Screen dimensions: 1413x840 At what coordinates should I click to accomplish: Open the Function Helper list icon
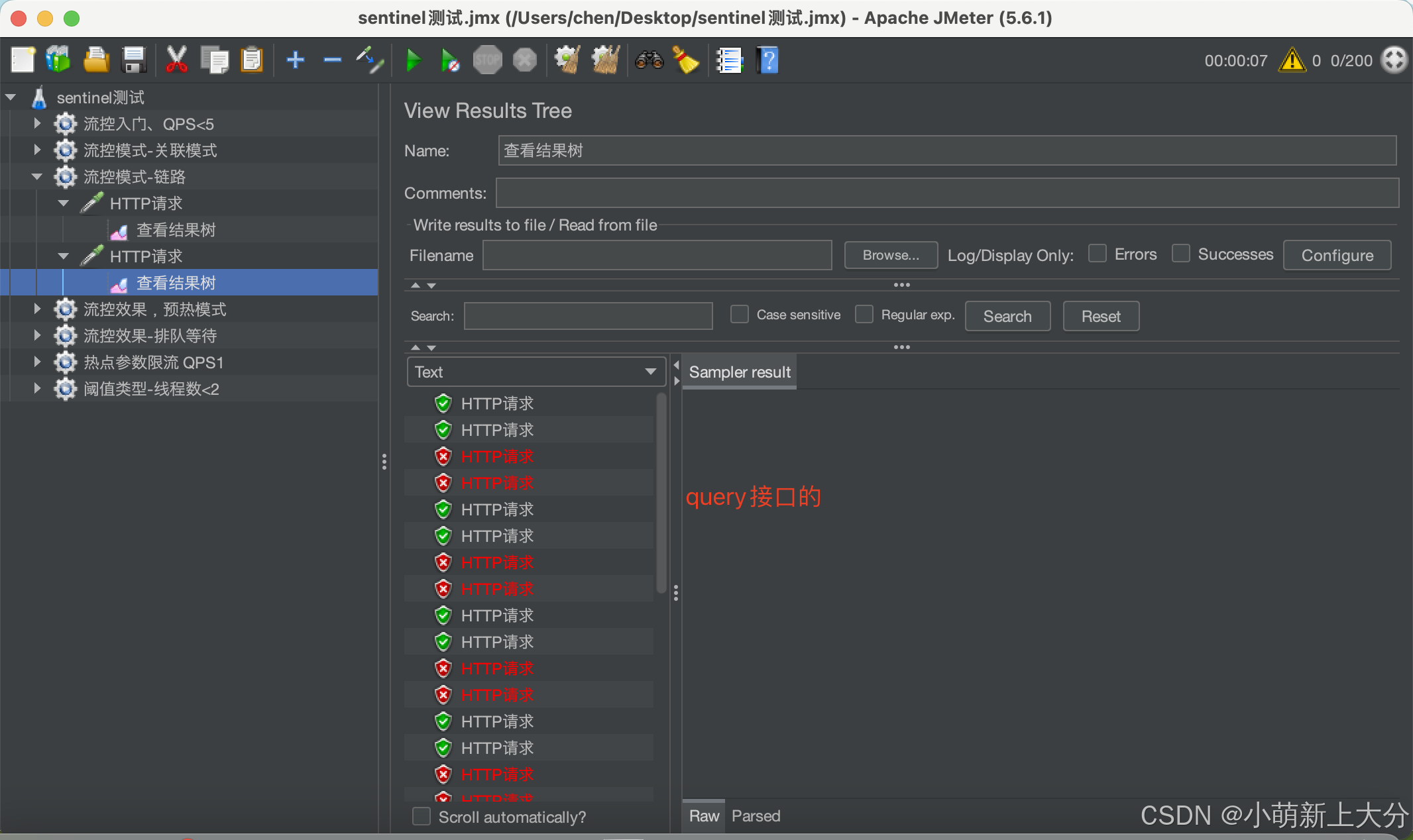(x=729, y=60)
